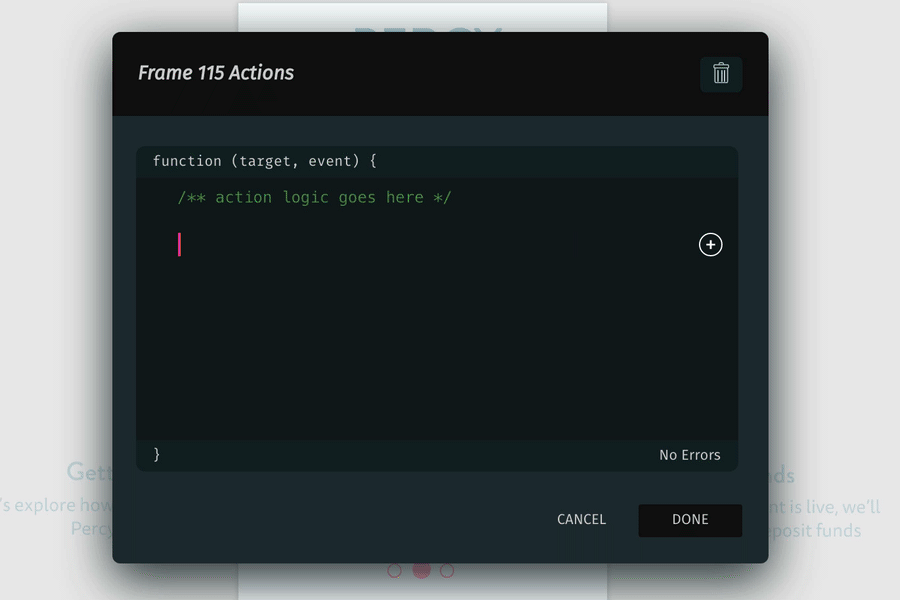Select the right pagination dot behind dialog
This screenshot has width=900, height=600.
(x=447, y=571)
